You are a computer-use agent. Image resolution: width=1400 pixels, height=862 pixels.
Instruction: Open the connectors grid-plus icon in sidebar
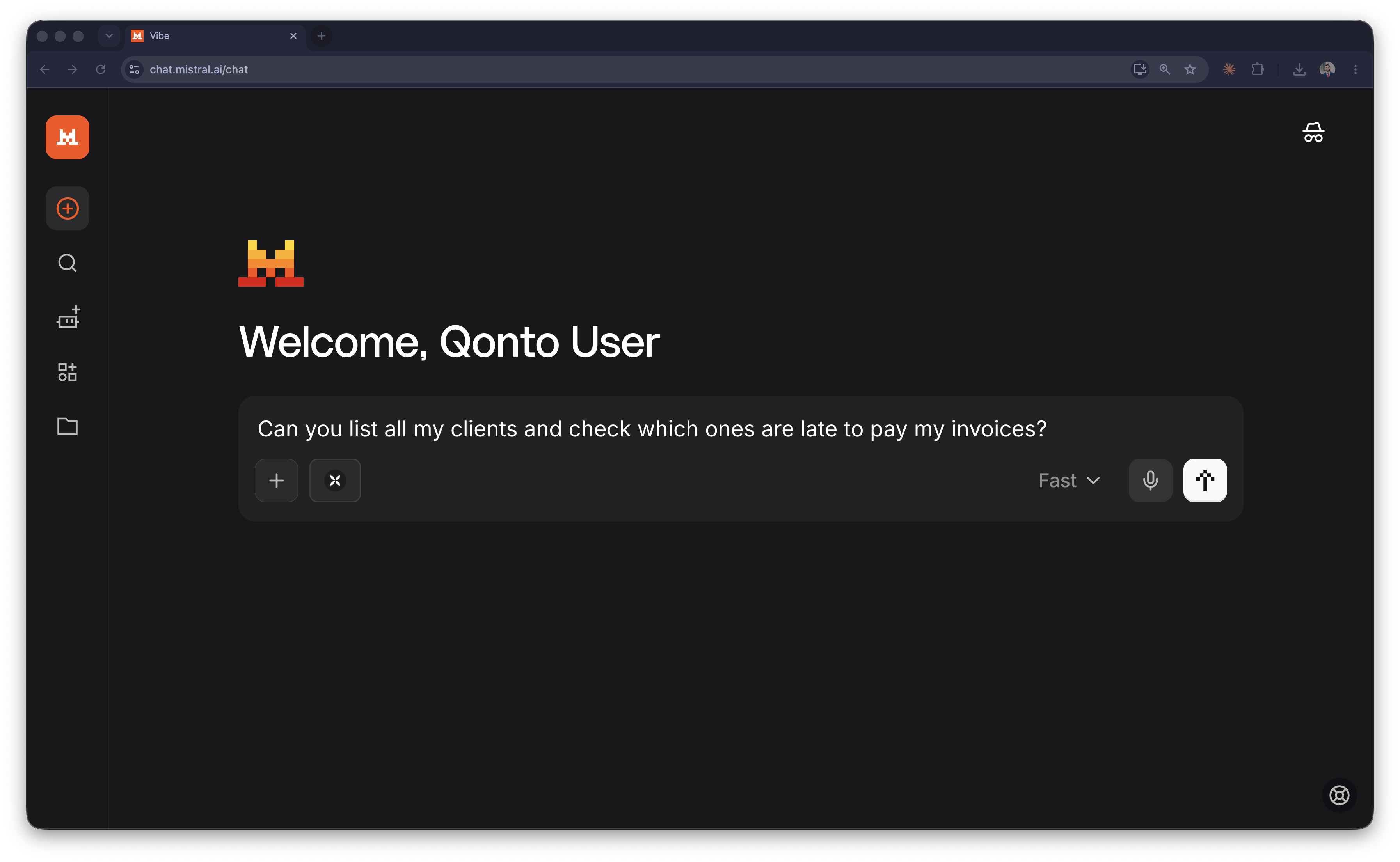pyautogui.click(x=67, y=372)
